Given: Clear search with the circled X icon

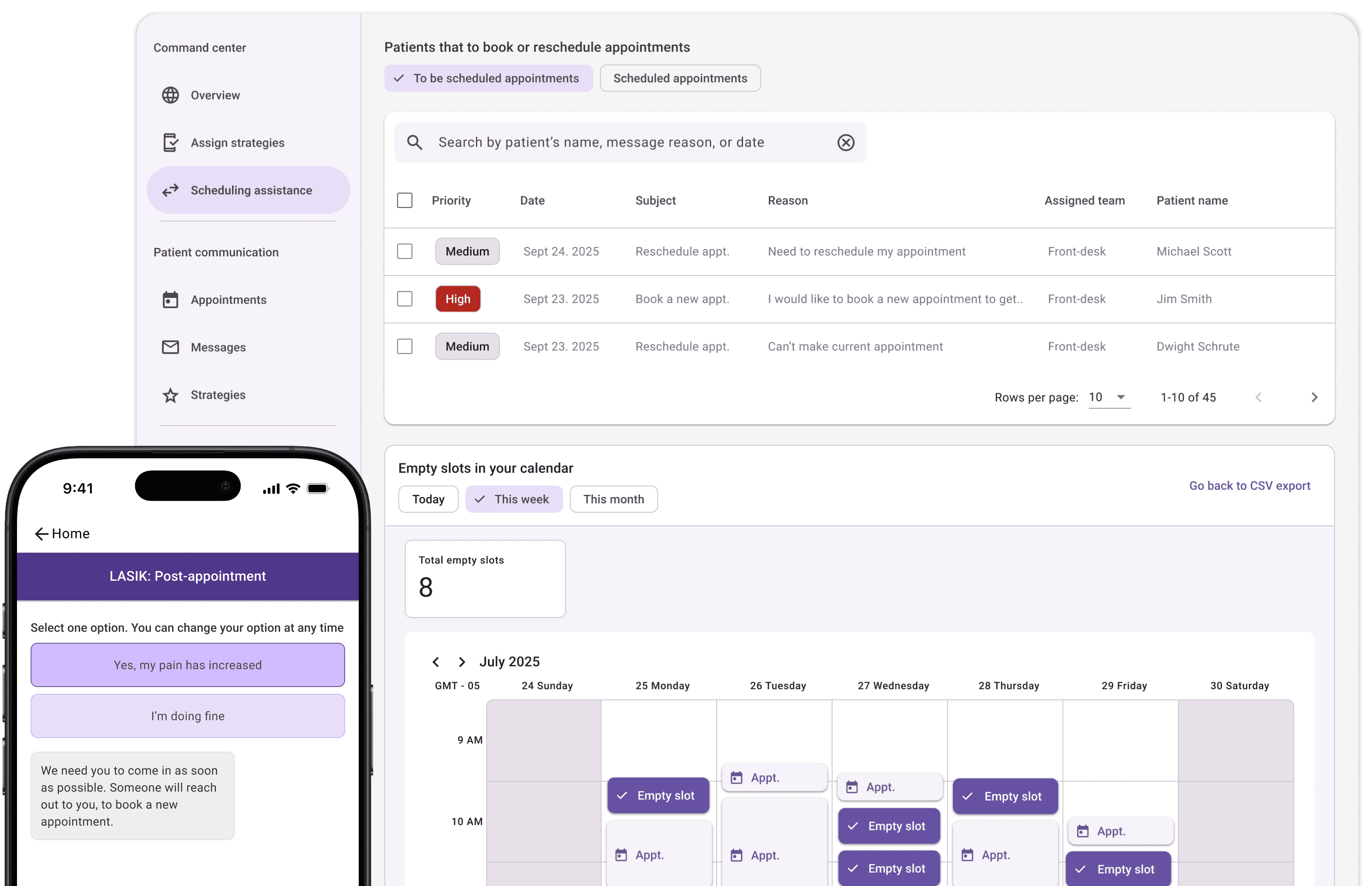Looking at the screenshot, I should tap(845, 142).
